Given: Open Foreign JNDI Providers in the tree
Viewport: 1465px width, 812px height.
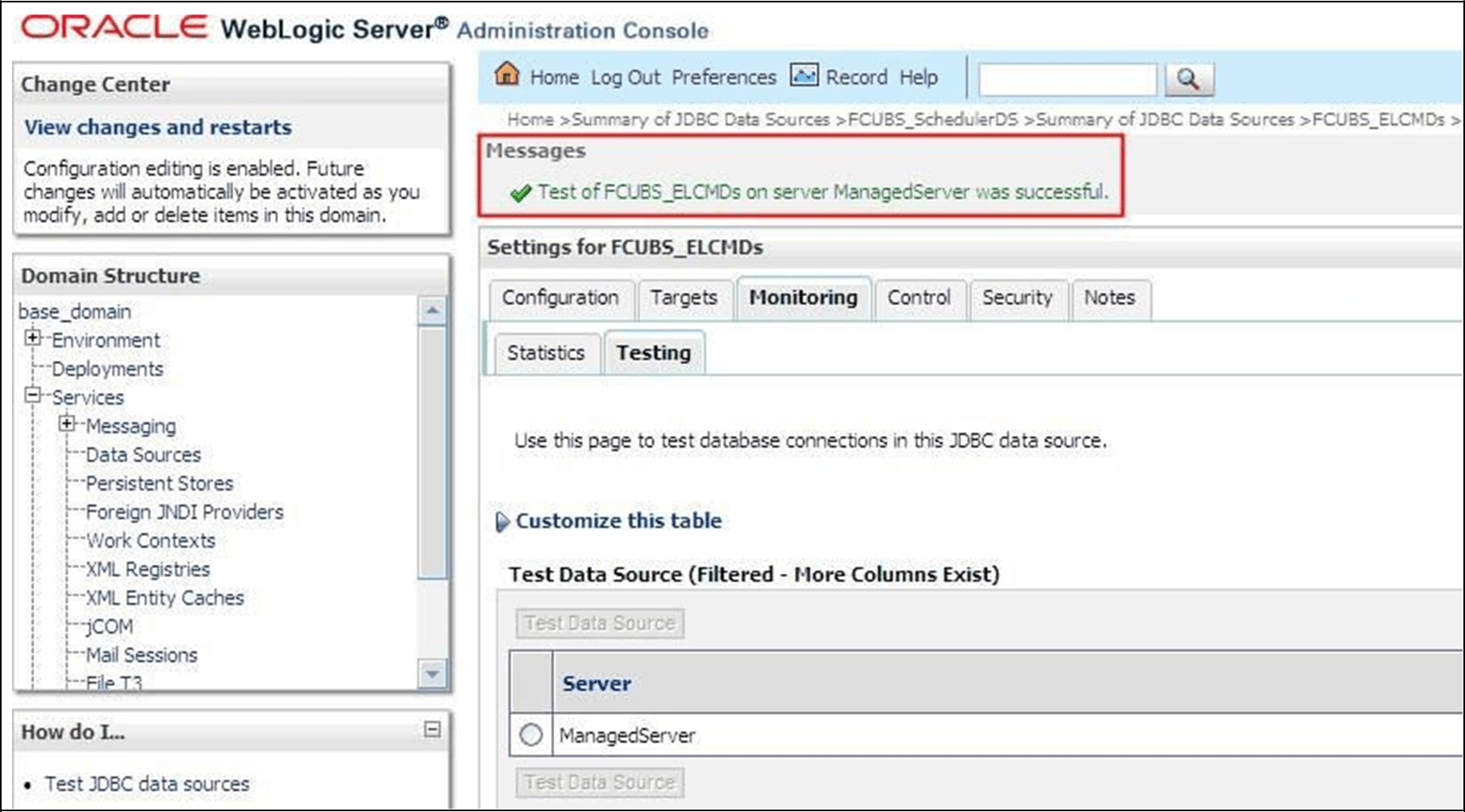Looking at the screenshot, I should coord(185,513).
